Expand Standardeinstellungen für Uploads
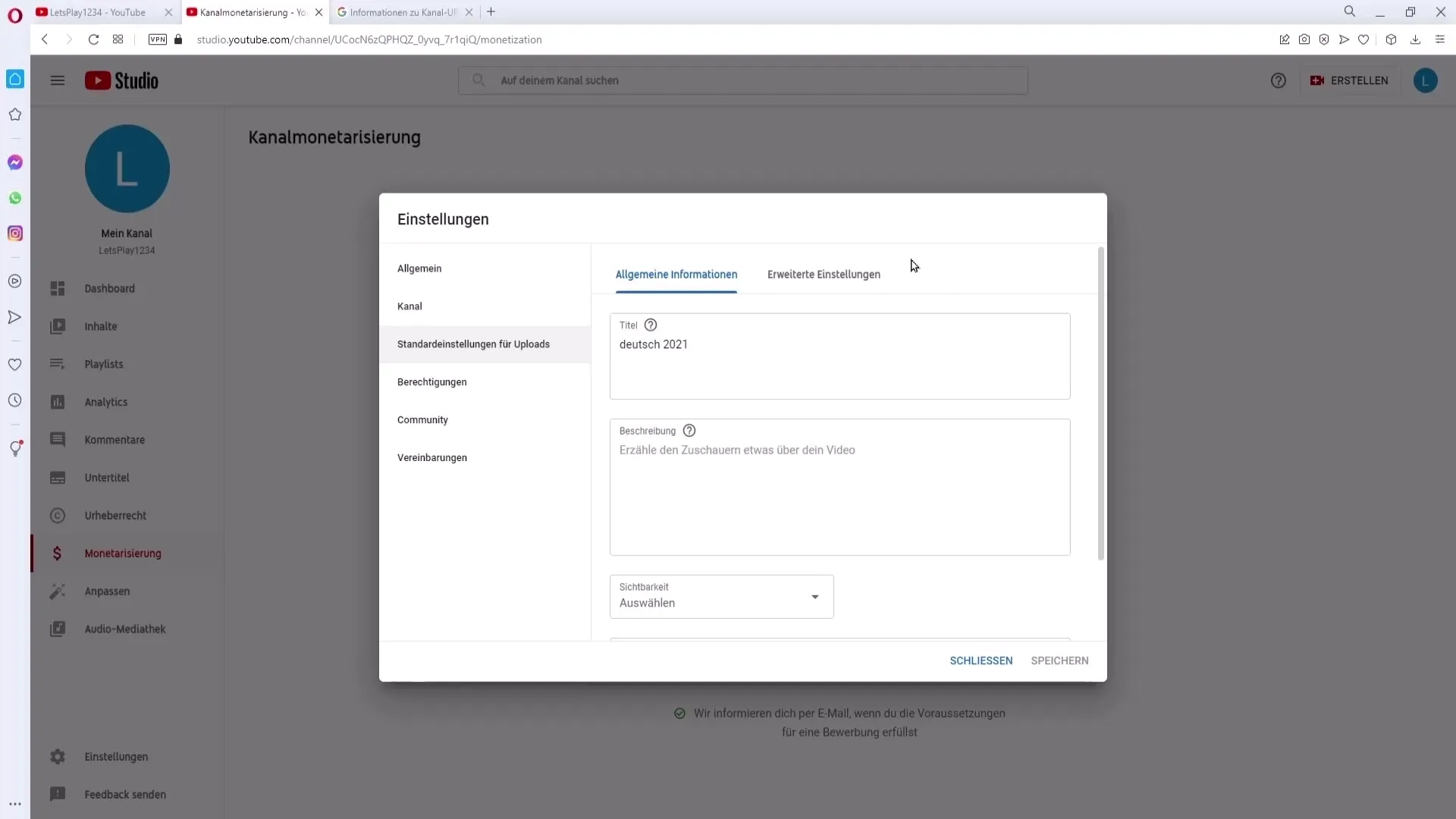1456x819 pixels. tap(473, 343)
